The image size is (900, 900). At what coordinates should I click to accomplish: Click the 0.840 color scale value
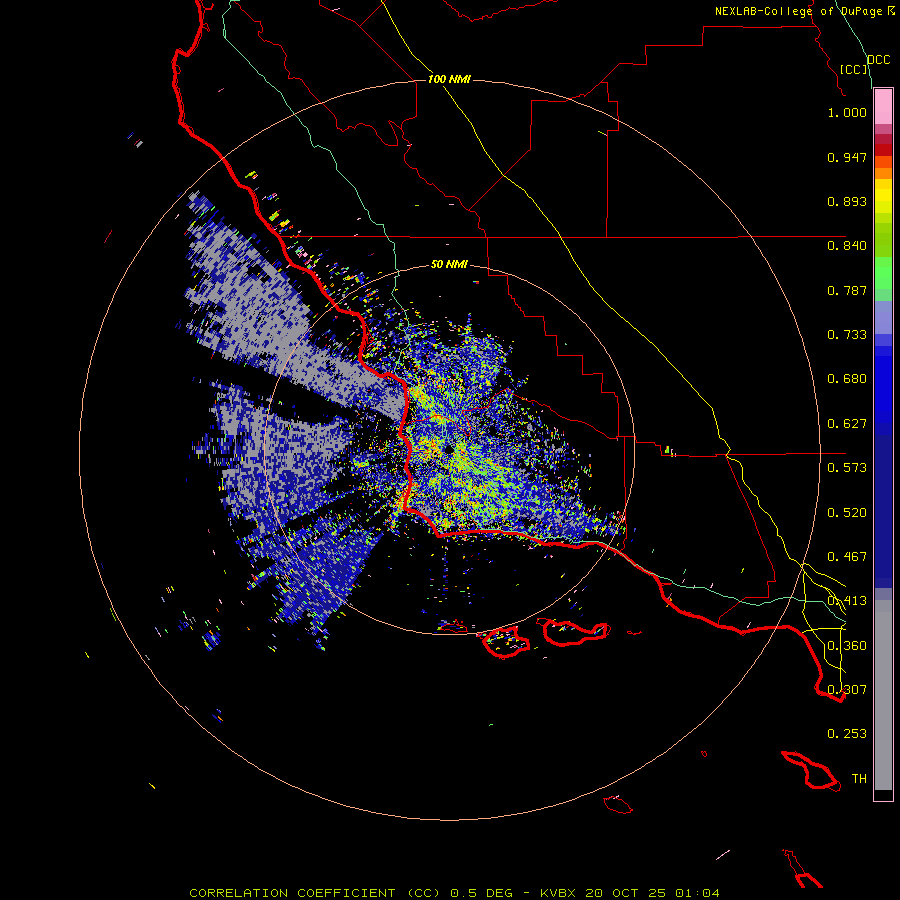click(847, 246)
